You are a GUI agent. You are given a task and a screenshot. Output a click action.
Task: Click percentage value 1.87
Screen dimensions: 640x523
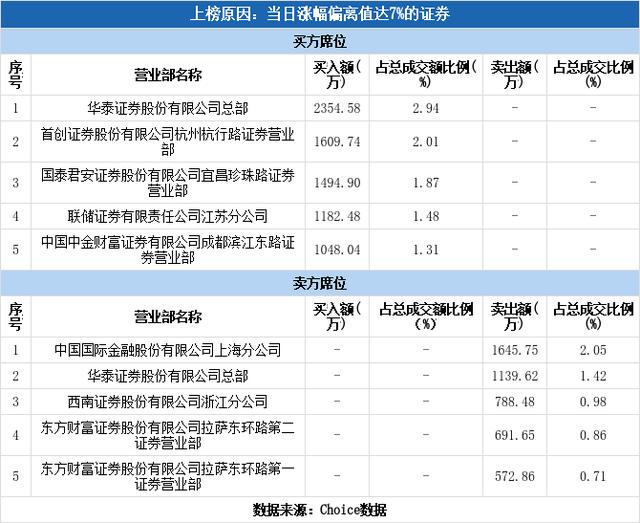pos(426,182)
